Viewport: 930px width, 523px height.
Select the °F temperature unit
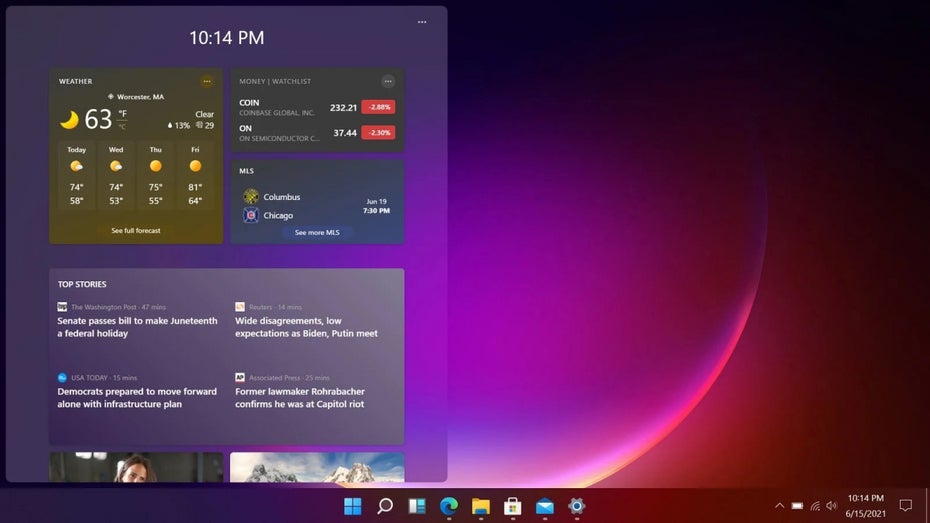click(x=122, y=113)
